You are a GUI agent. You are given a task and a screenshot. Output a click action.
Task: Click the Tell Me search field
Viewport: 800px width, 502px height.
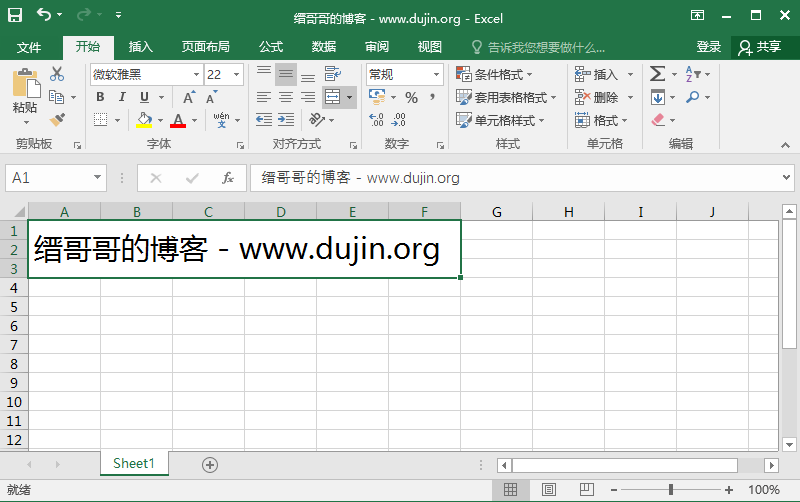[x=538, y=47]
